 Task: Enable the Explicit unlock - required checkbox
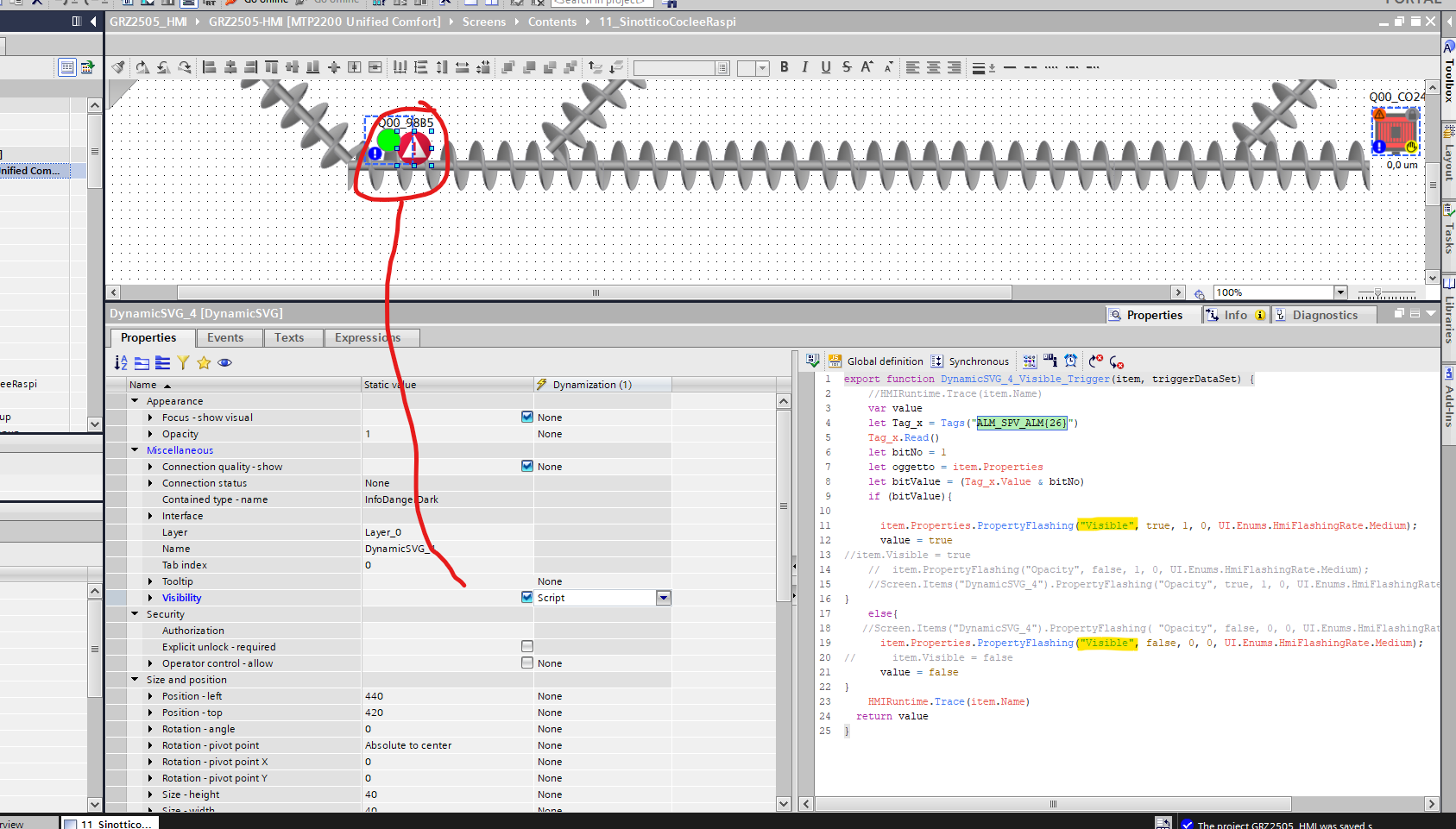[527, 646]
